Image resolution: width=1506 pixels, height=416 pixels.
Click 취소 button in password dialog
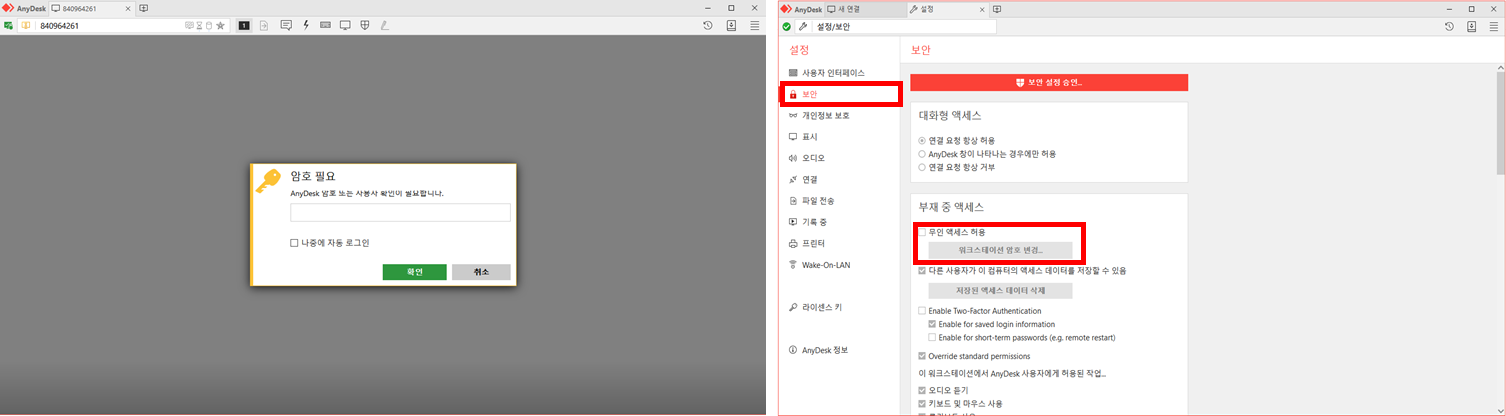(x=481, y=272)
